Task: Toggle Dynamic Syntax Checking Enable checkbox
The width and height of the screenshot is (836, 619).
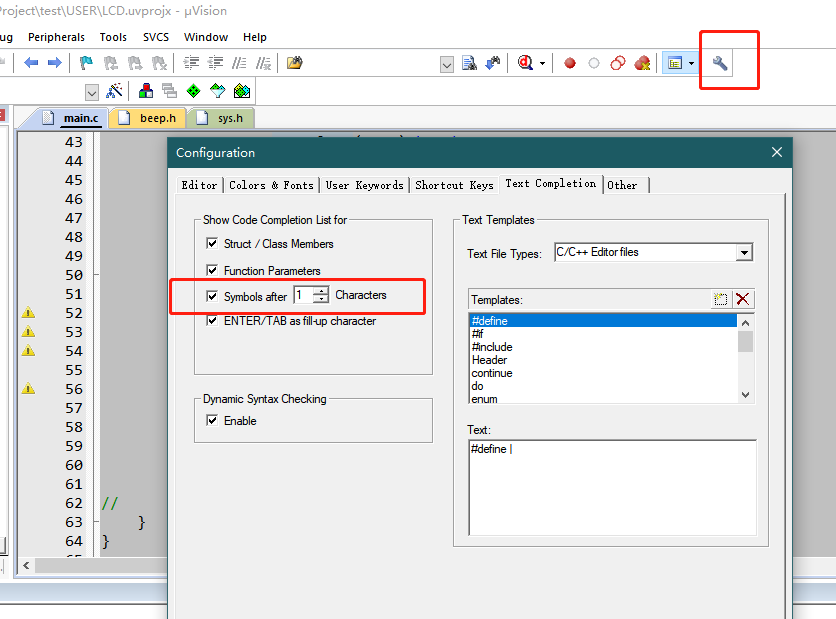Action: [x=212, y=420]
